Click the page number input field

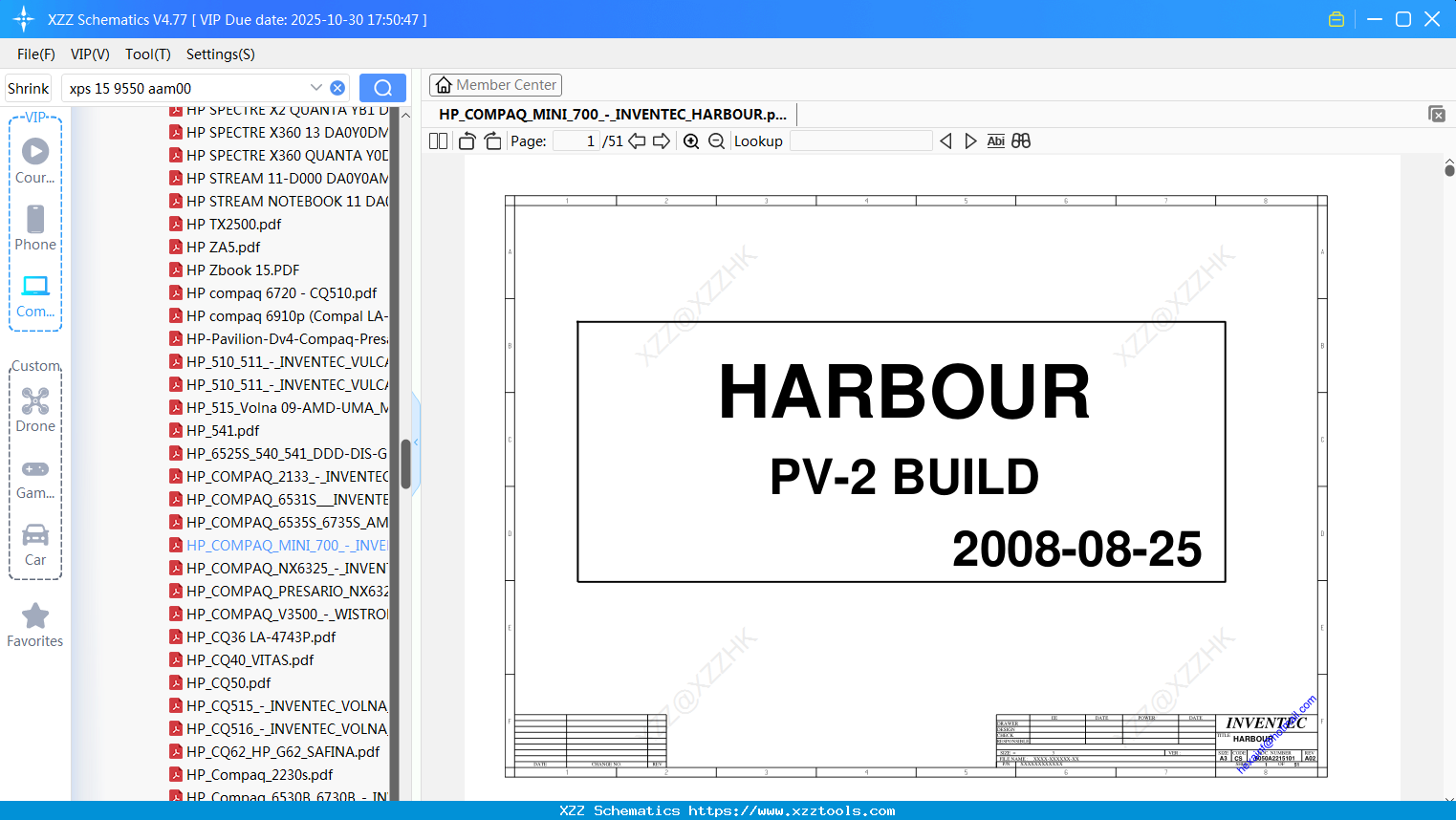[x=576, y=140]
